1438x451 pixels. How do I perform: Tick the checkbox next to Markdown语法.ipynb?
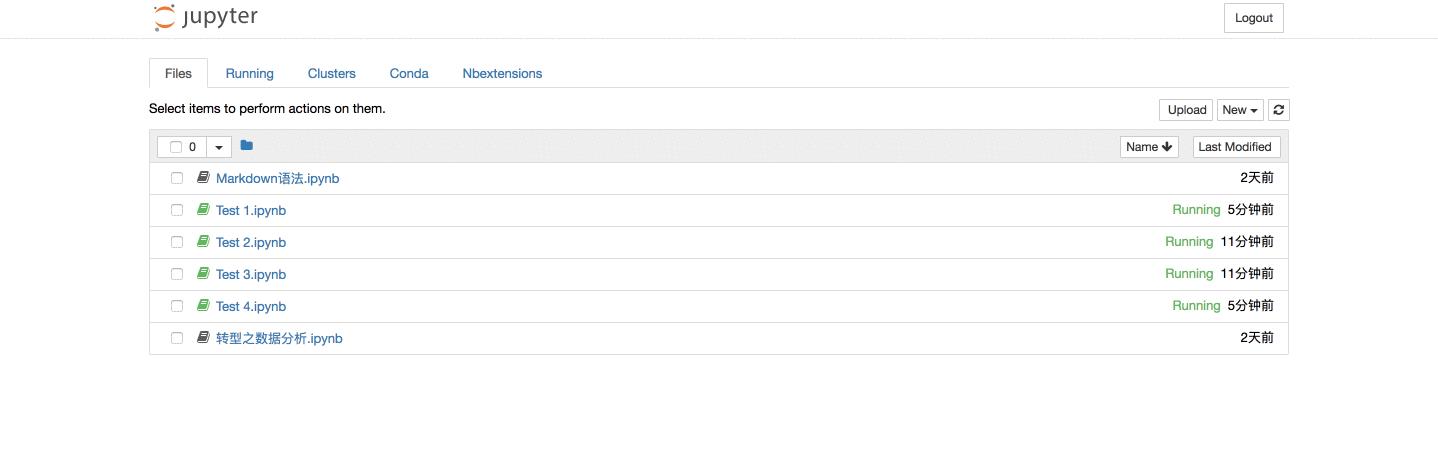(x=177, y=178)
